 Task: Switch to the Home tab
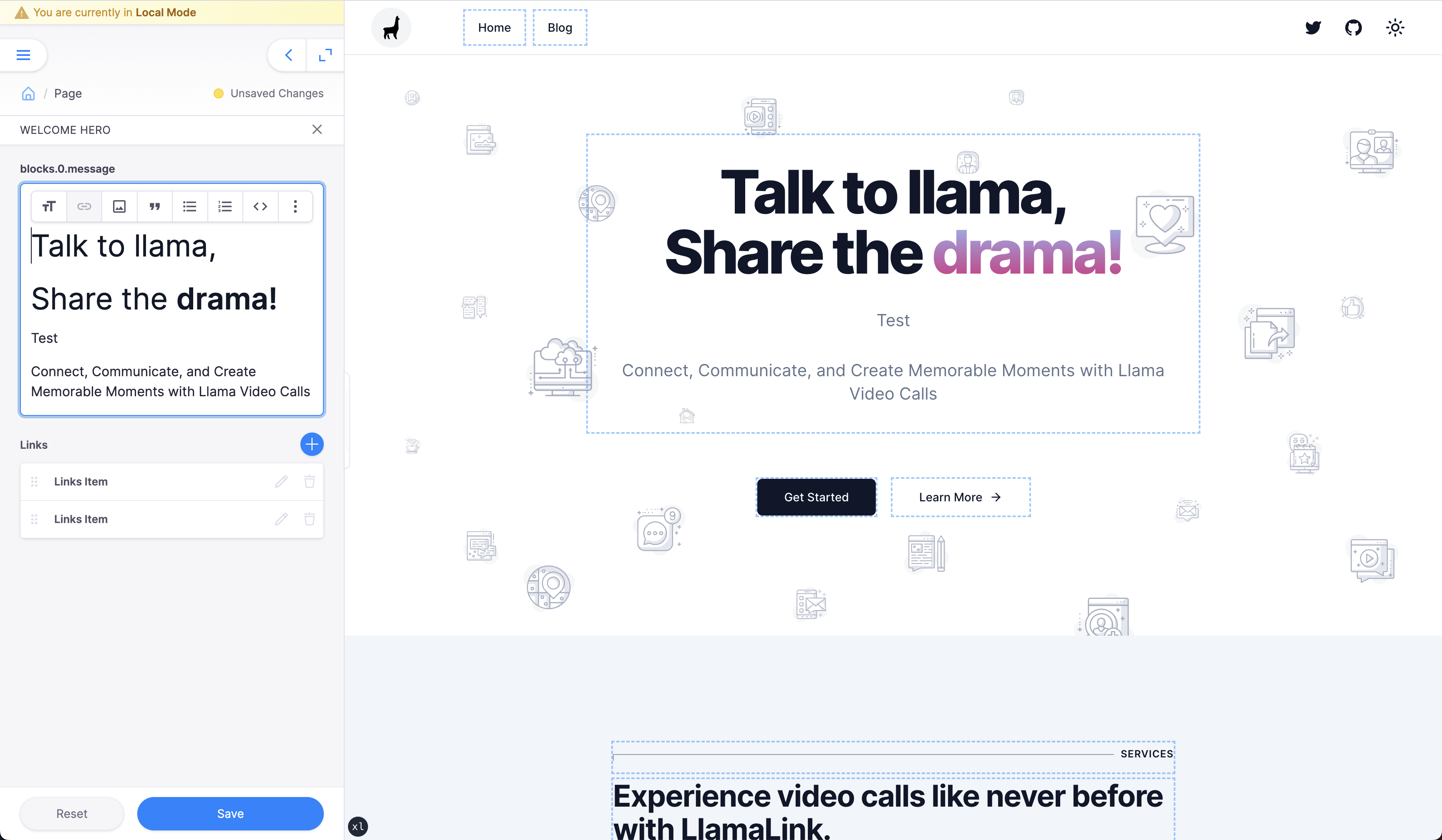(494, 27)
